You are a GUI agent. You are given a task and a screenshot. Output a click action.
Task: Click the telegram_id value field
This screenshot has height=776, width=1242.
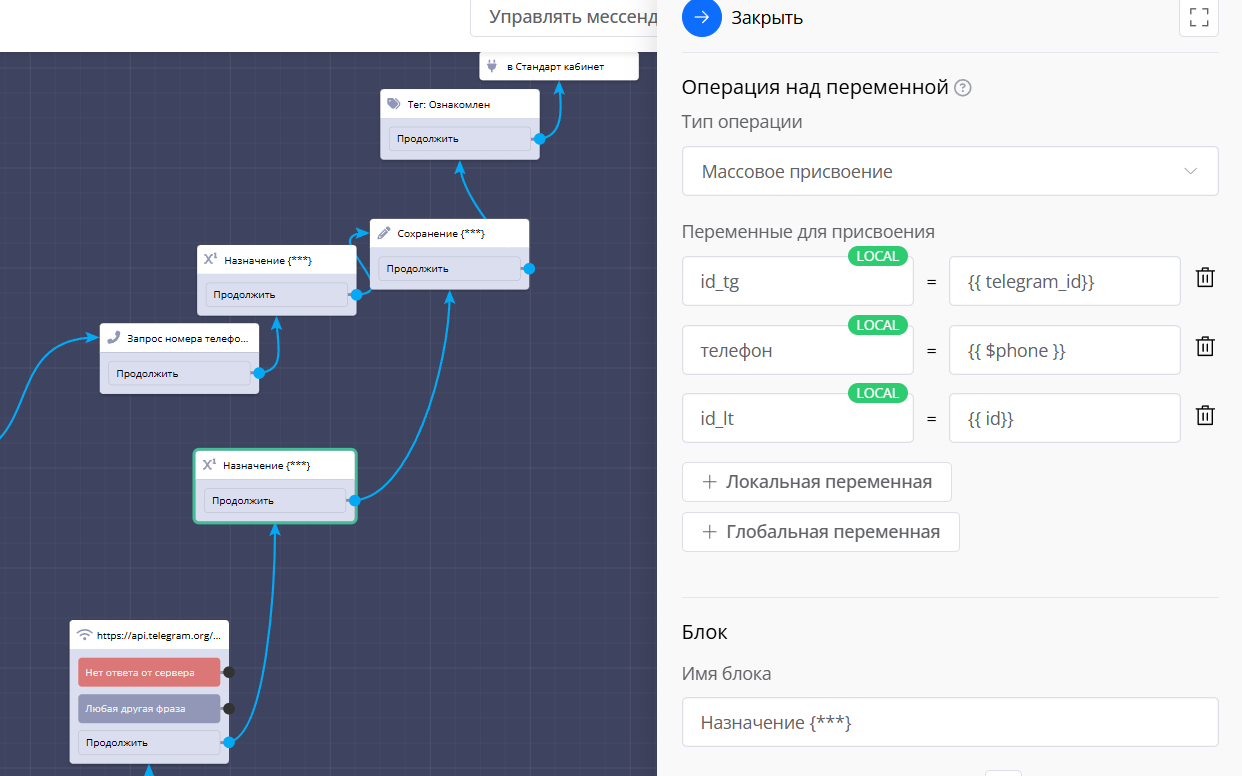[1064, 282]
